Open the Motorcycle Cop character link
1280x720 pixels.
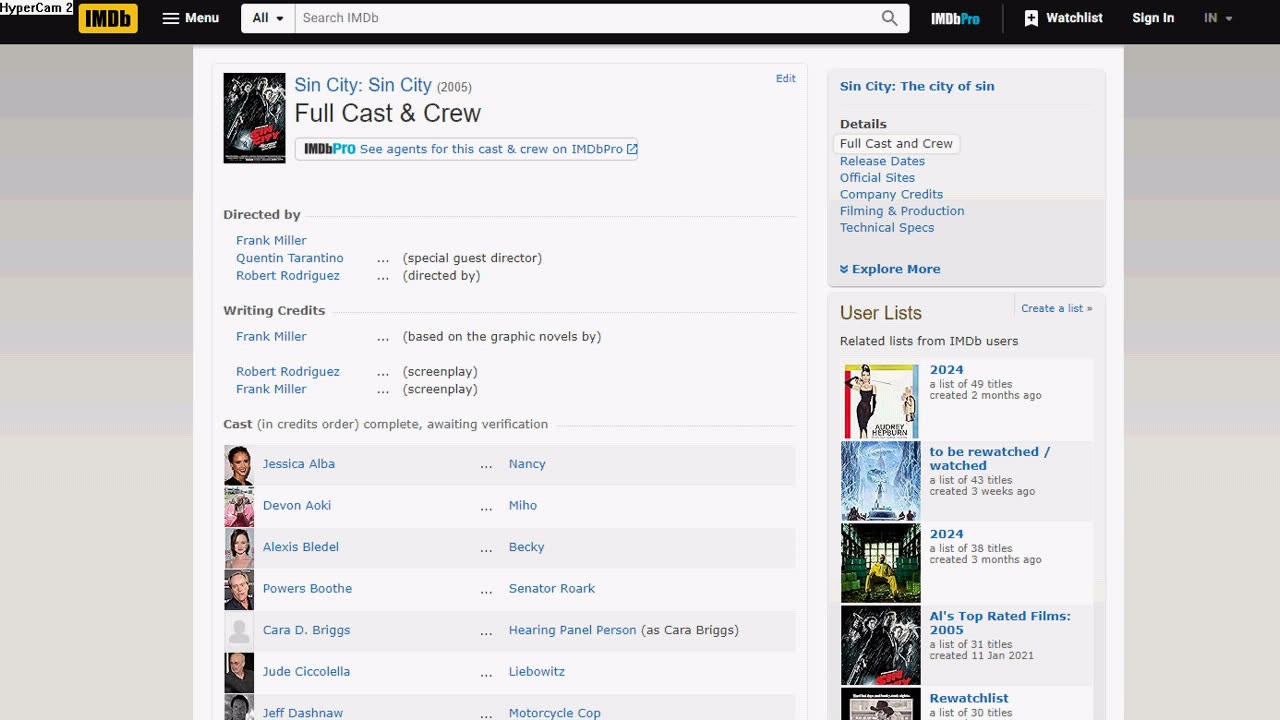point(555,713)
